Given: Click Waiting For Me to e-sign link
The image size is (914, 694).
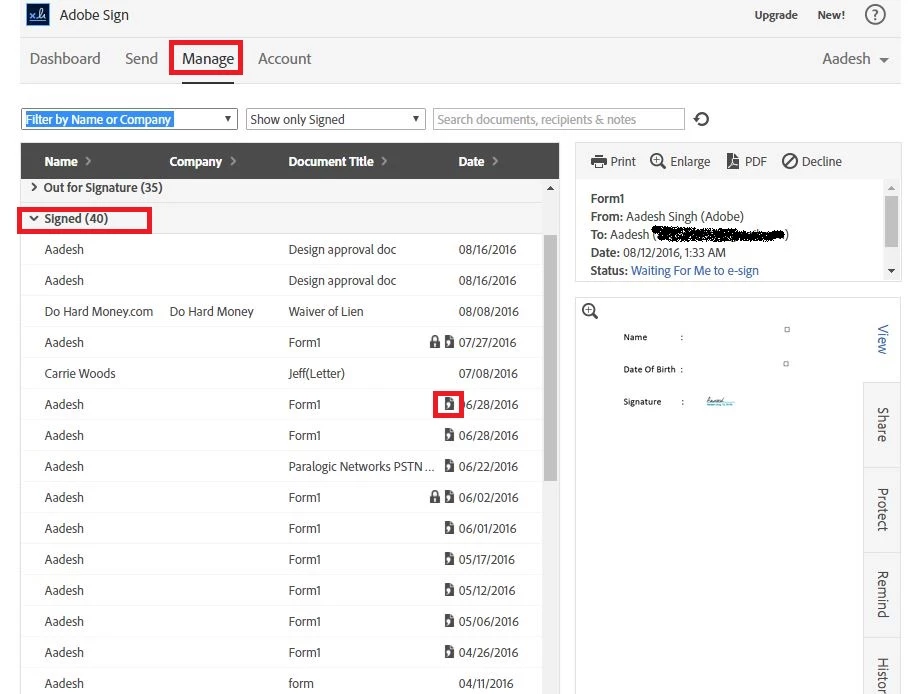Looking at the screenshot, I should (695, 270).
